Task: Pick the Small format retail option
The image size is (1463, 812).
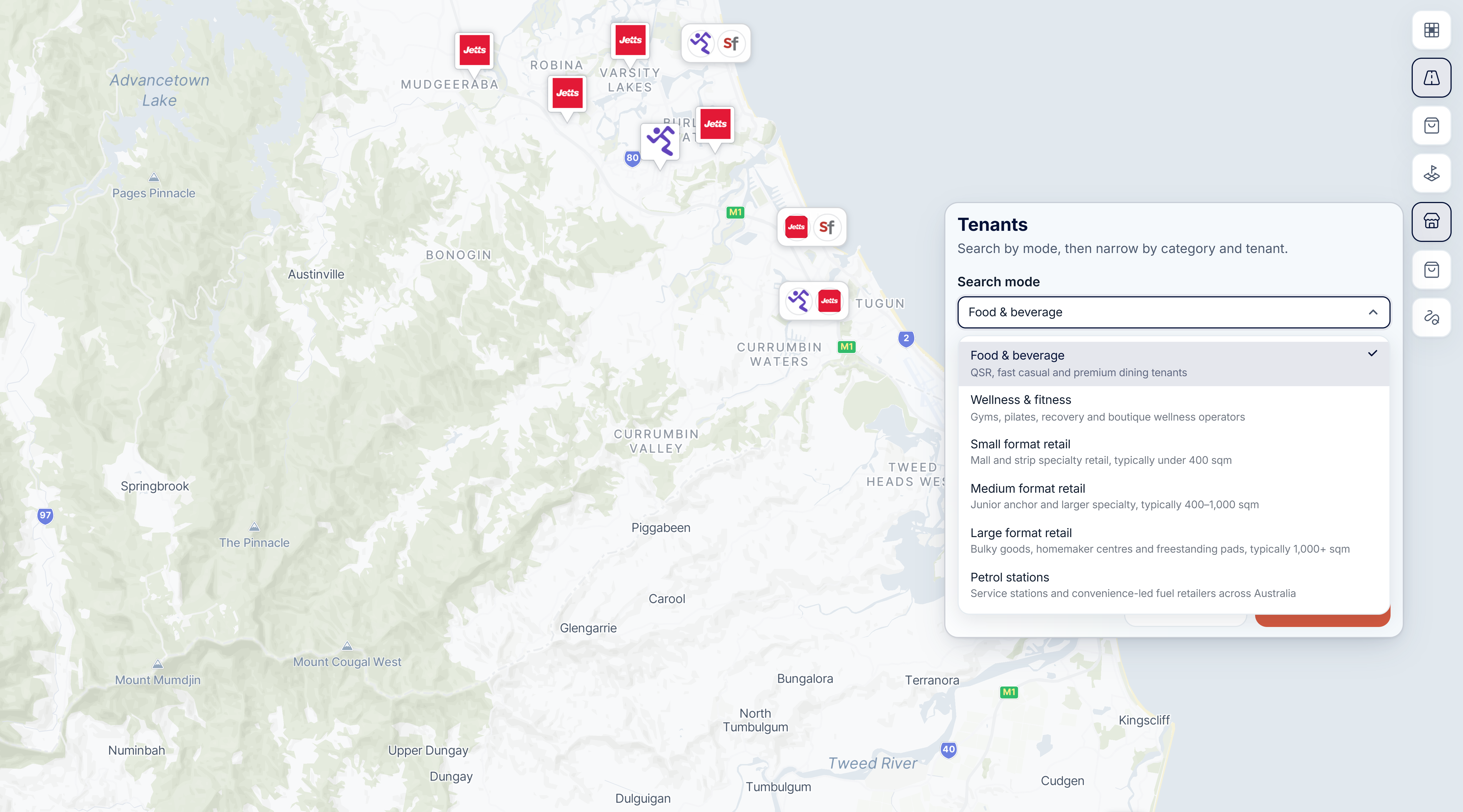Action: 1173,452
